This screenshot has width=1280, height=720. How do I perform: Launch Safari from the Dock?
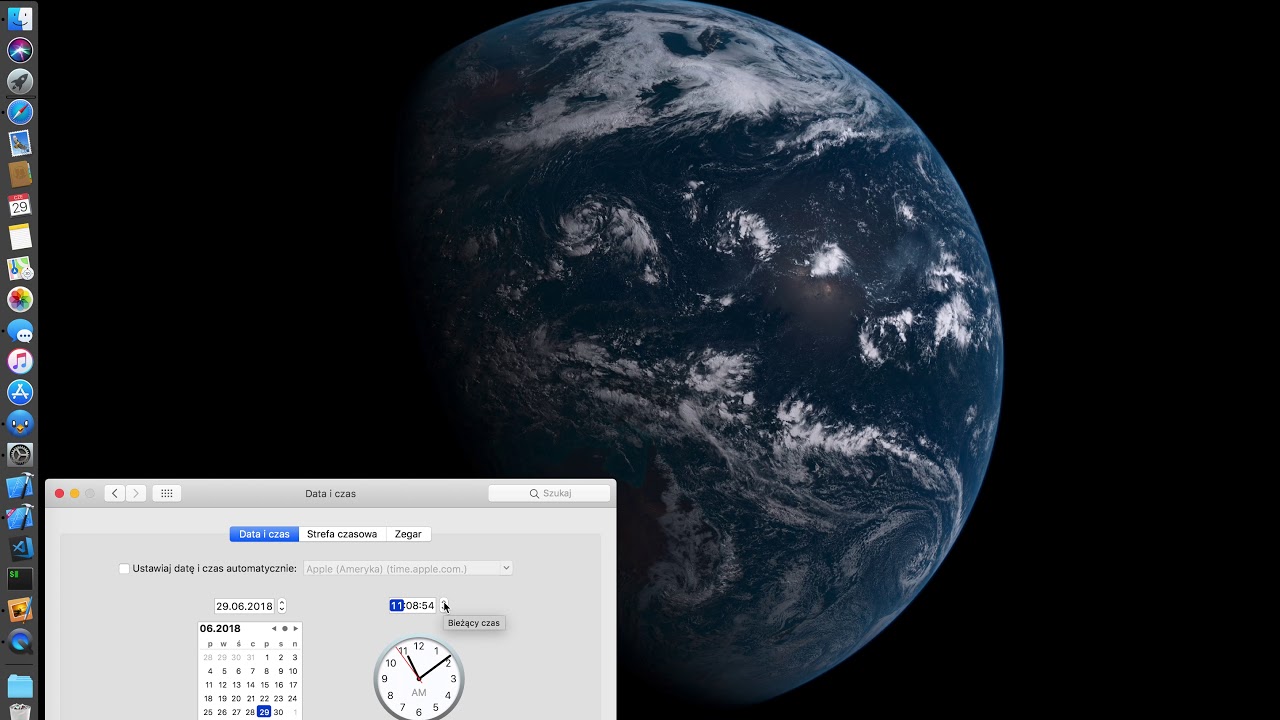point(20,112)
